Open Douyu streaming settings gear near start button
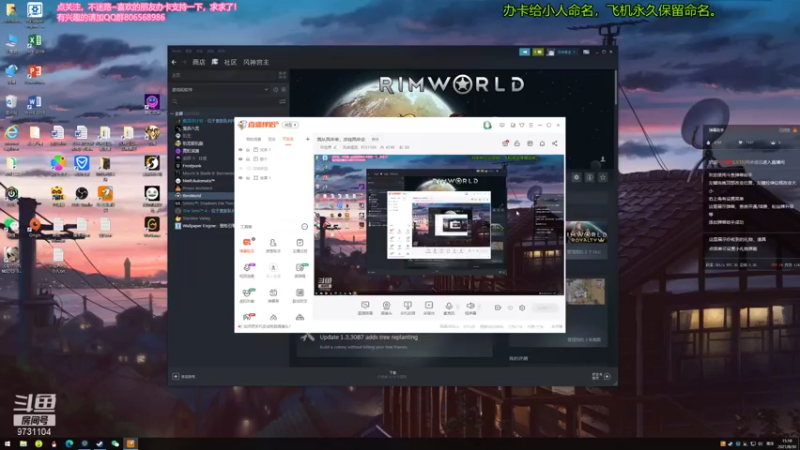Screen dimensions: 800x450 (522, 308)
